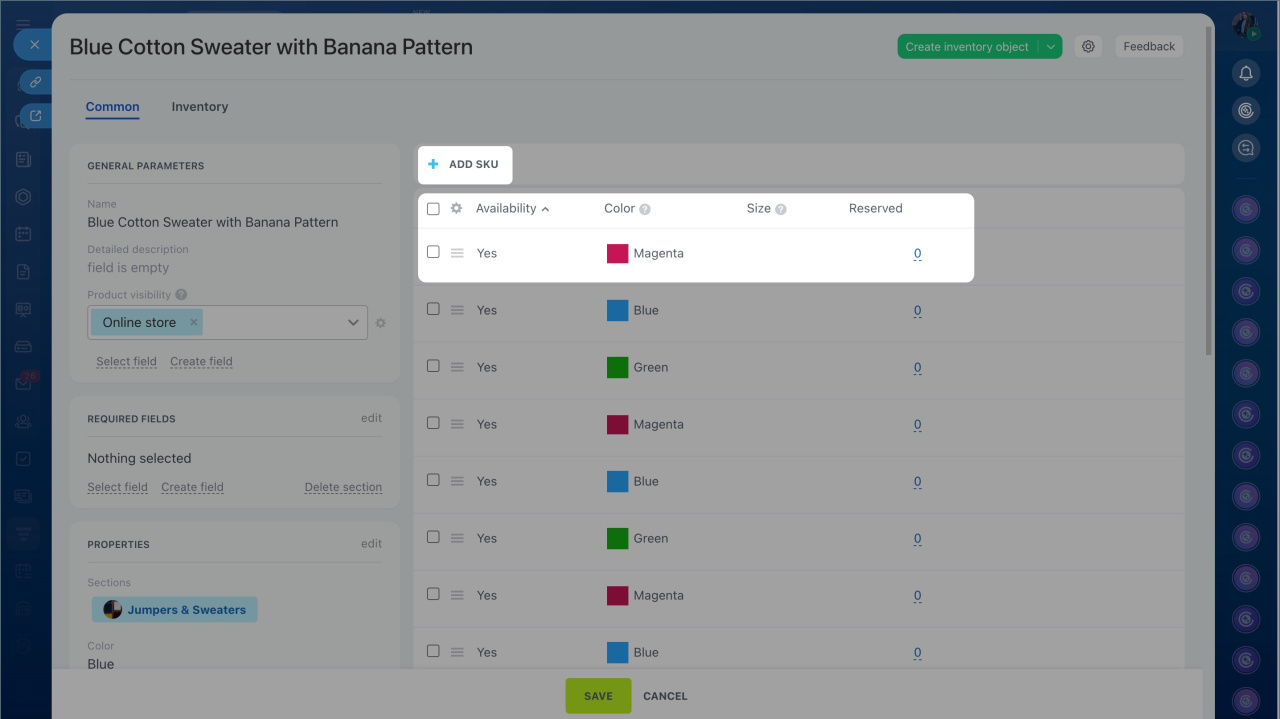
Task: Switch to the Inventory tab
Action: coord(199,107)
